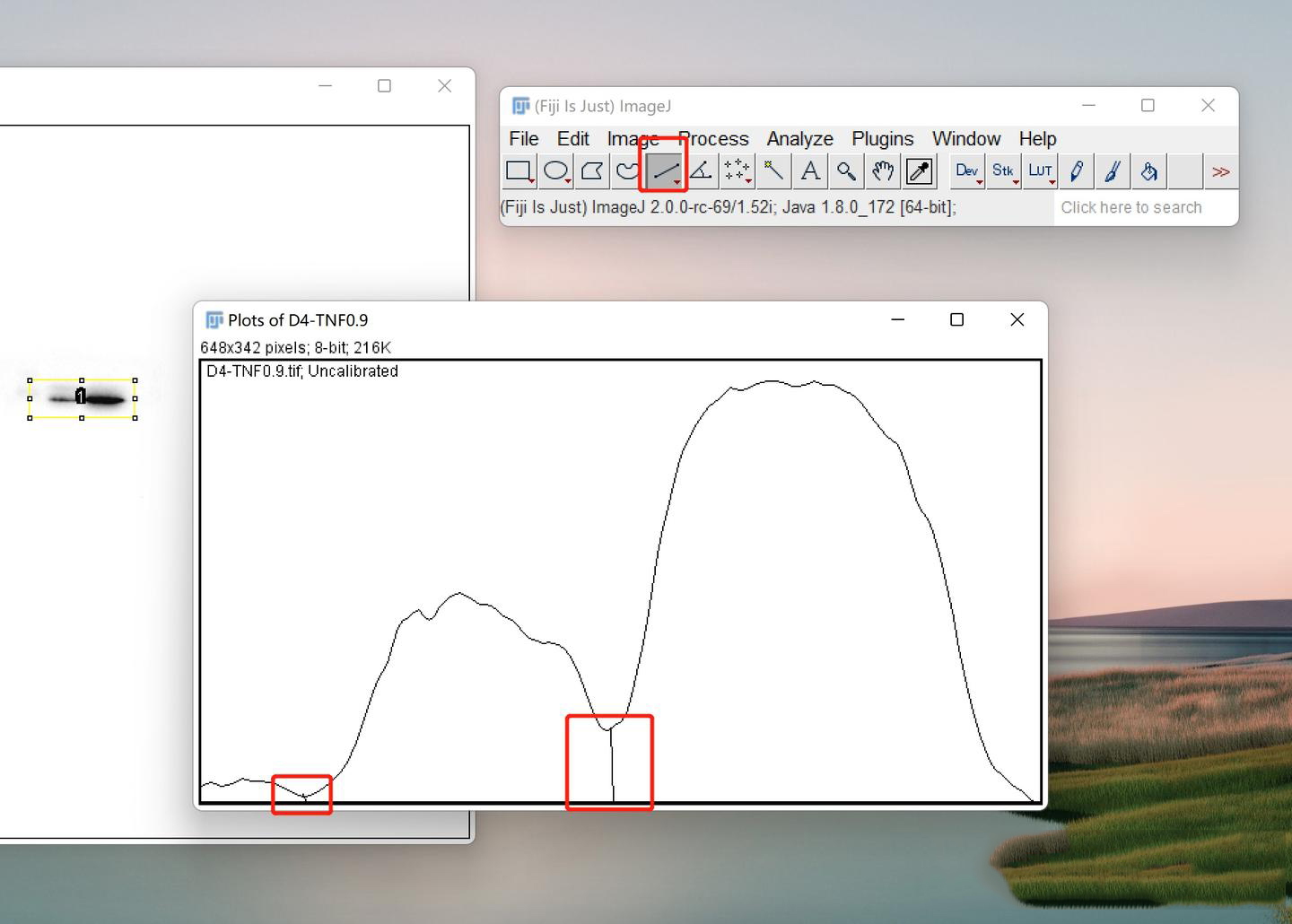Click the Color picker eyedropper tool
Screen dimensions: 1292x924
[920, 171]
